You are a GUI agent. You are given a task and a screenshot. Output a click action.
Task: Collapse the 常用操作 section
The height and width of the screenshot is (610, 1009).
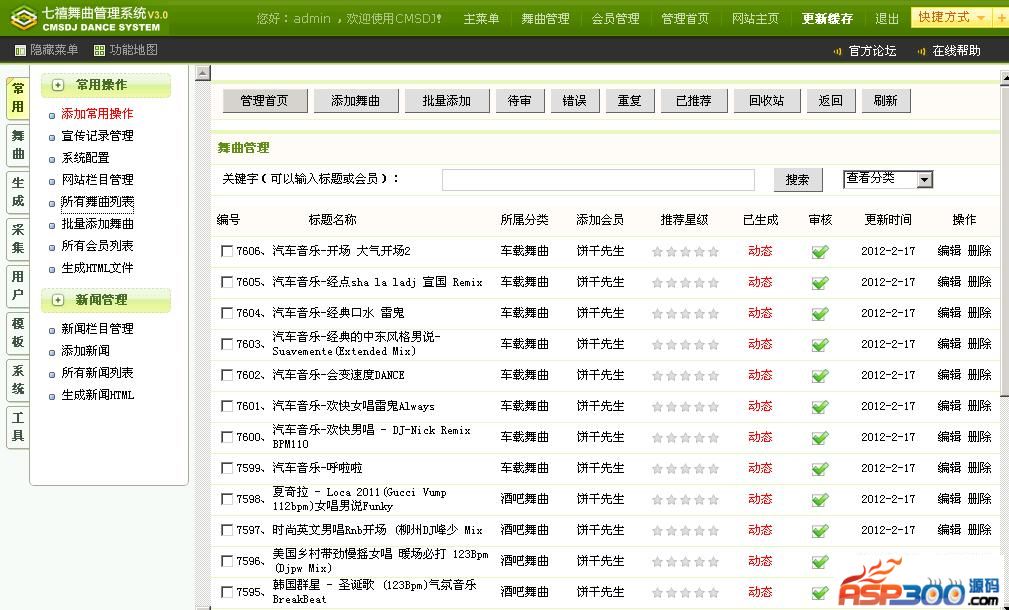pyautogui.click(x=58, y=85)
